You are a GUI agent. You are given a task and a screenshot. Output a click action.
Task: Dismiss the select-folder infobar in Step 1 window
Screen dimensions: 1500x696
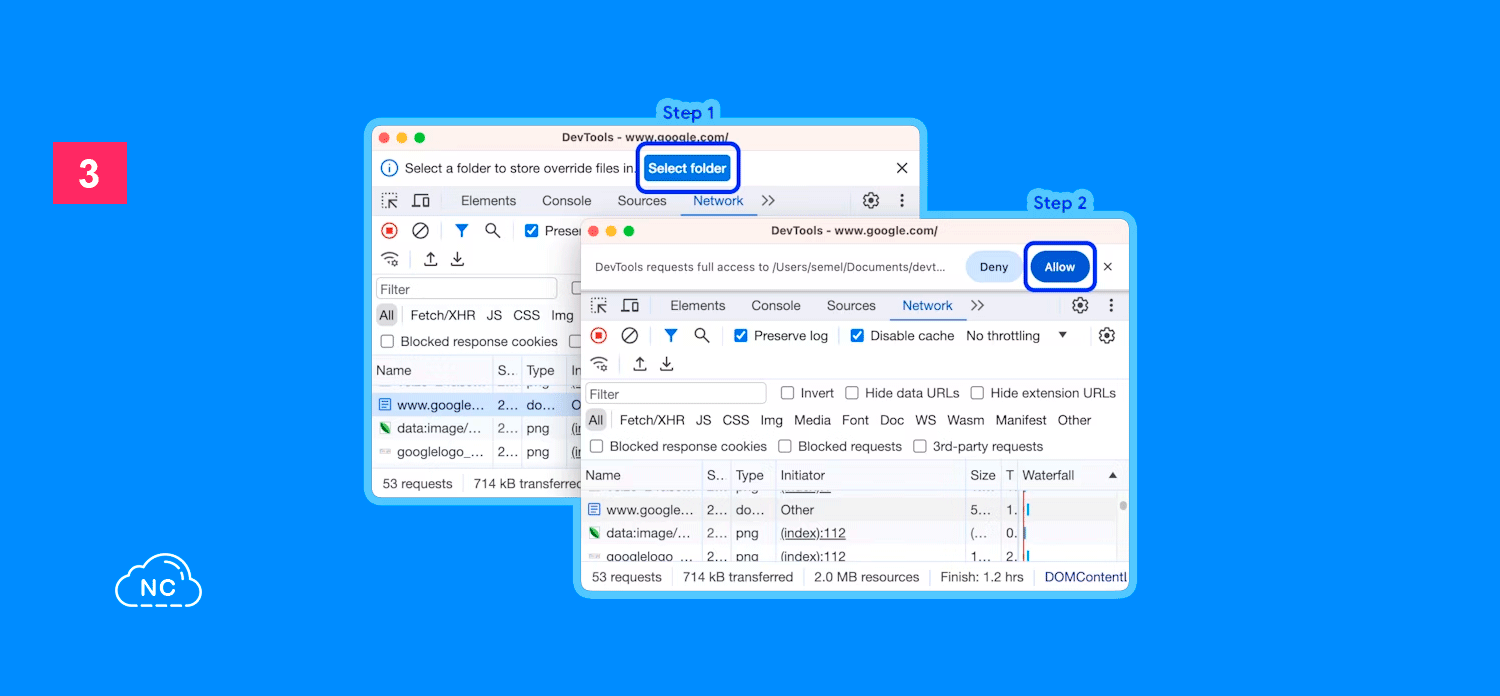pos(902,168)
